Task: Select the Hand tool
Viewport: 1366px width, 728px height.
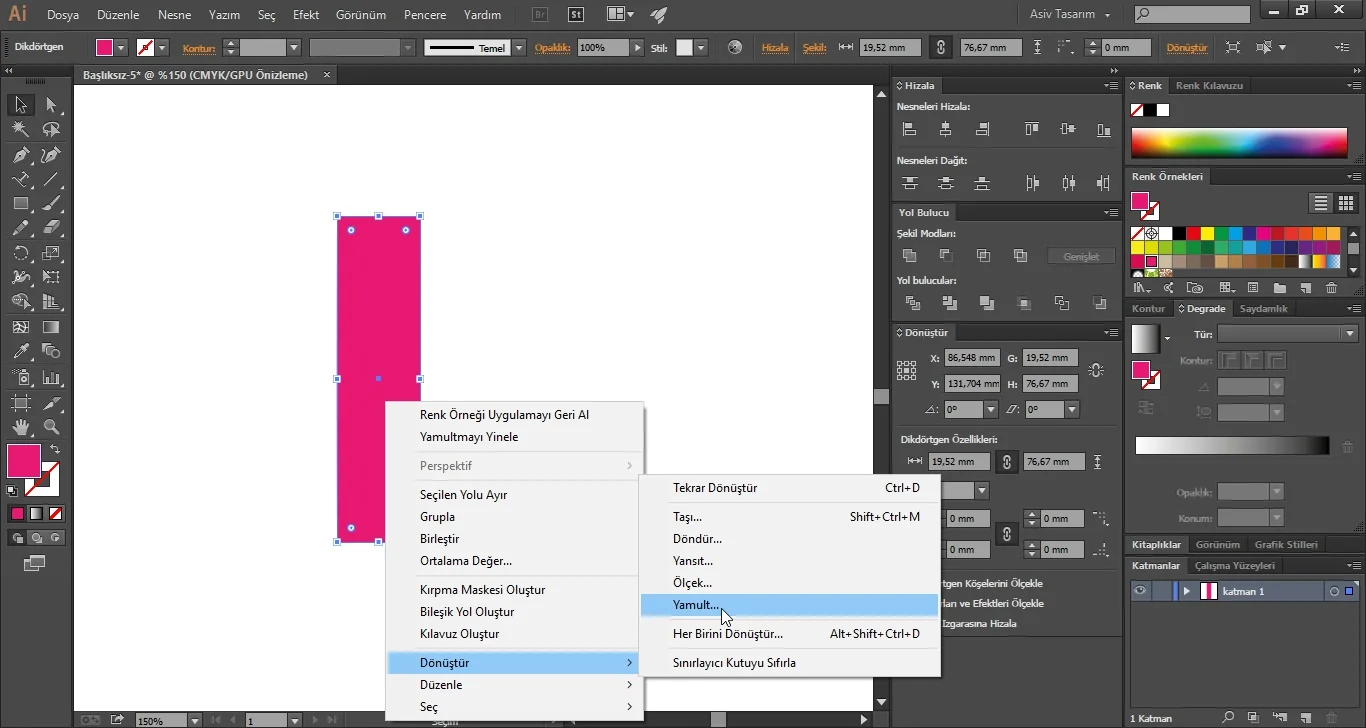Action: (x=20, y=427)
